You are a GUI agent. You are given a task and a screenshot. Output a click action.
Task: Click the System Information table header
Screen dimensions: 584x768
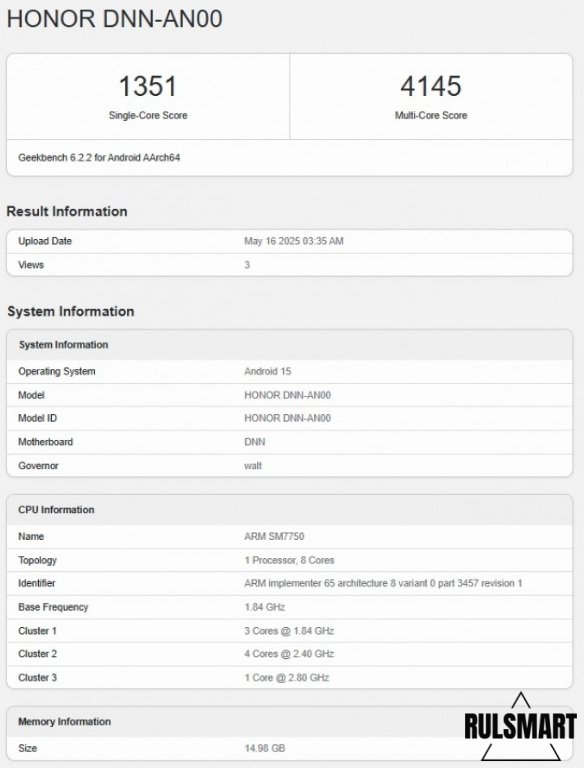click(63, 345)
